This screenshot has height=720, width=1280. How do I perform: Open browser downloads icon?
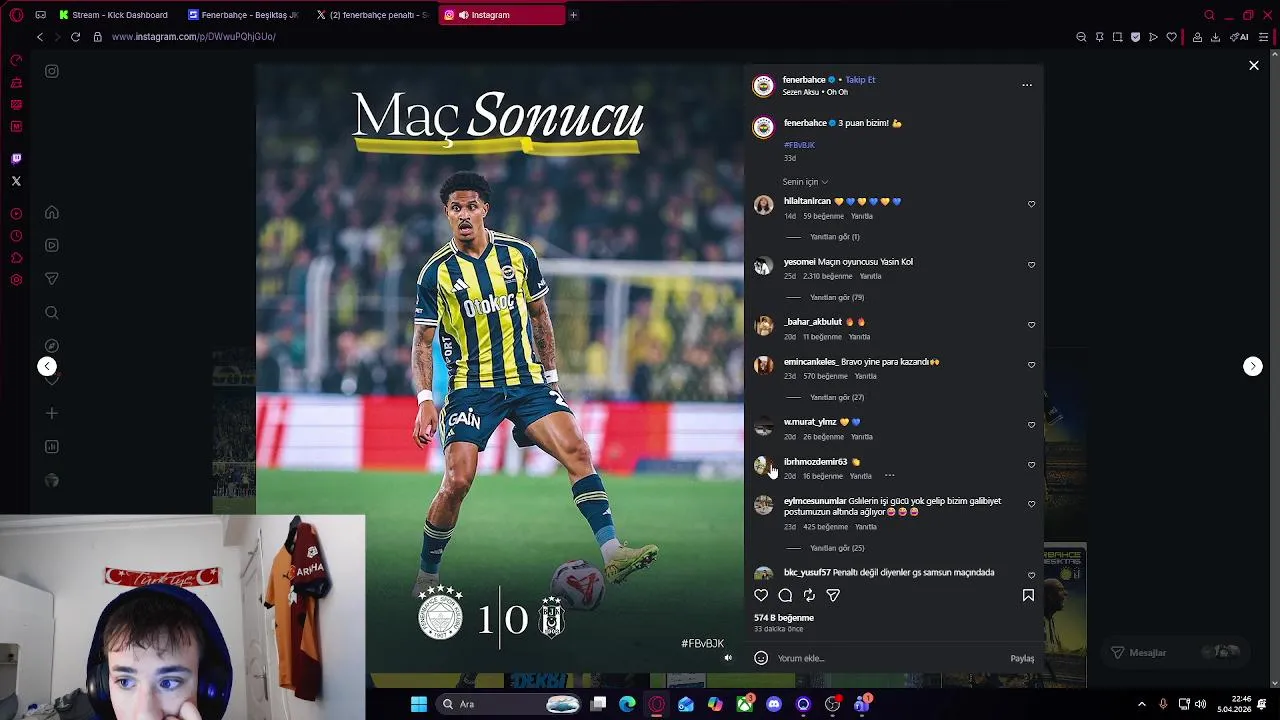coord(1215,37)
